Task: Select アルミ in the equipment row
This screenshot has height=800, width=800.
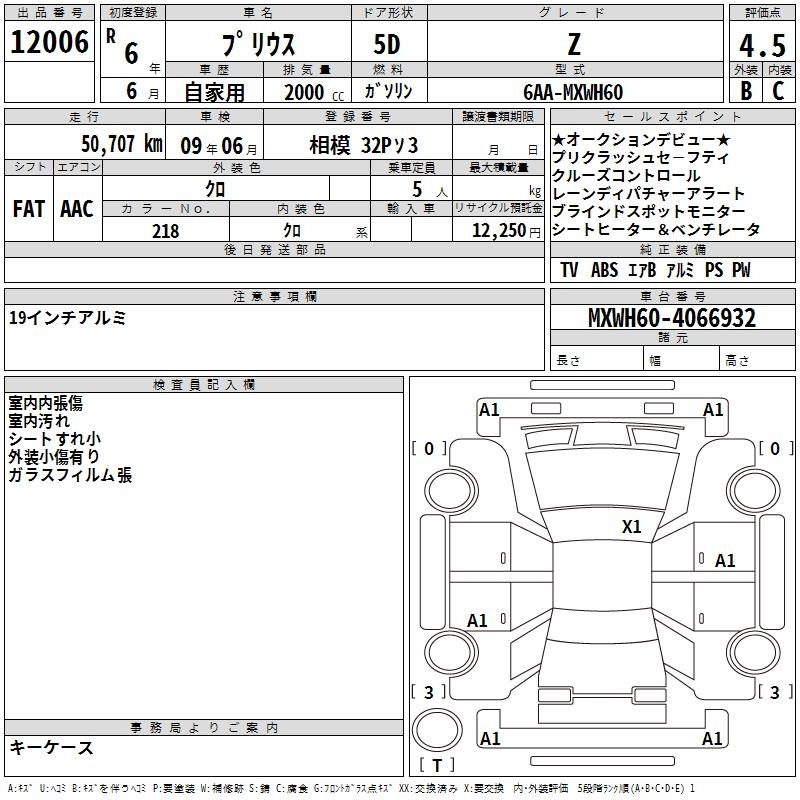Action: click(680, 269)
